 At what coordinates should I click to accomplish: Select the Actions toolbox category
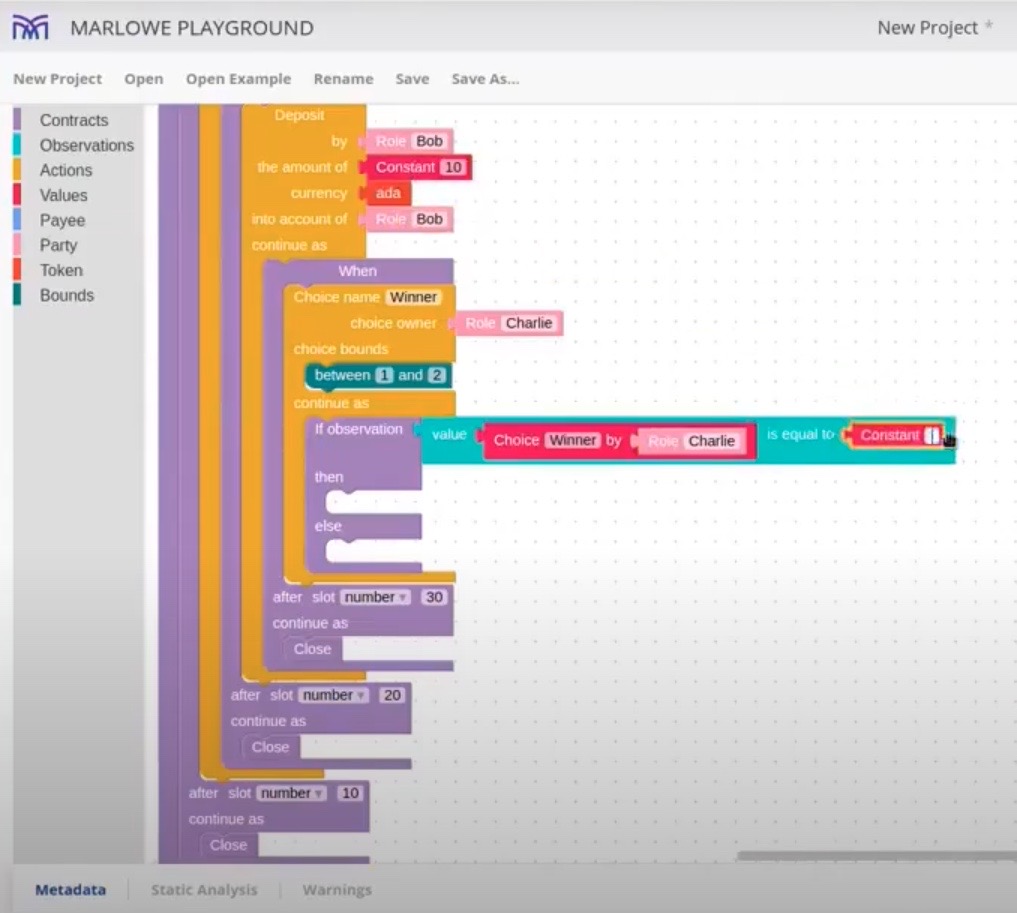[66, 170]
